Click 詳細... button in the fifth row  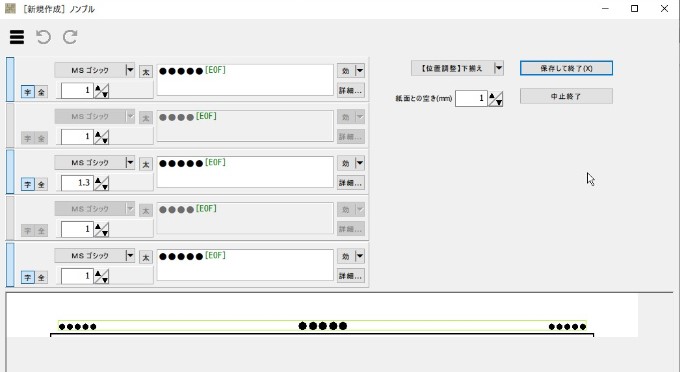click(x=351, y=276)
